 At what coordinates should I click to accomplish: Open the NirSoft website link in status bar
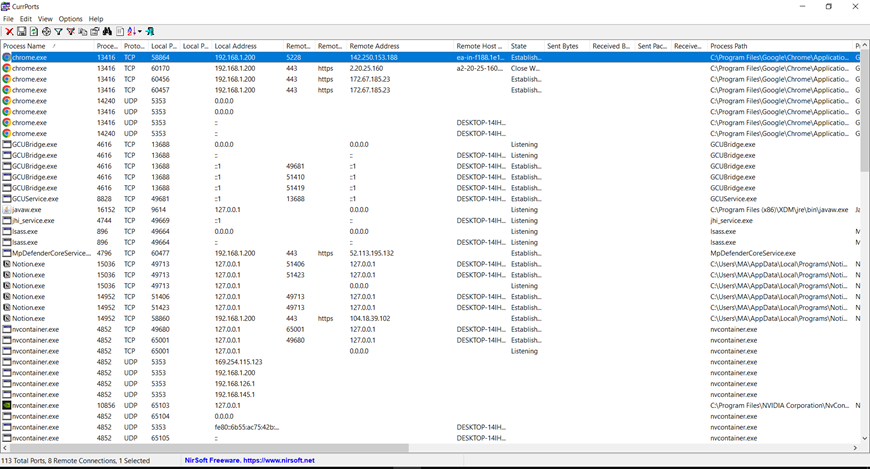pyautogui.click(x=250, y=460)
